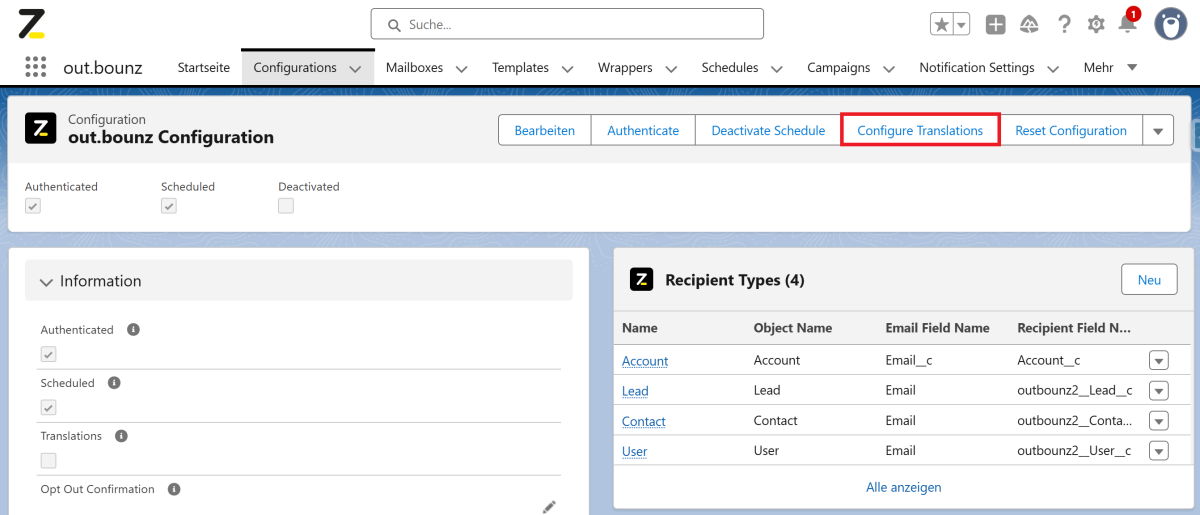The width and height of the screenshot is (1200, 515).
Task: Click the Opt Out Confirmation edit pencil
Action: [548, 507]
